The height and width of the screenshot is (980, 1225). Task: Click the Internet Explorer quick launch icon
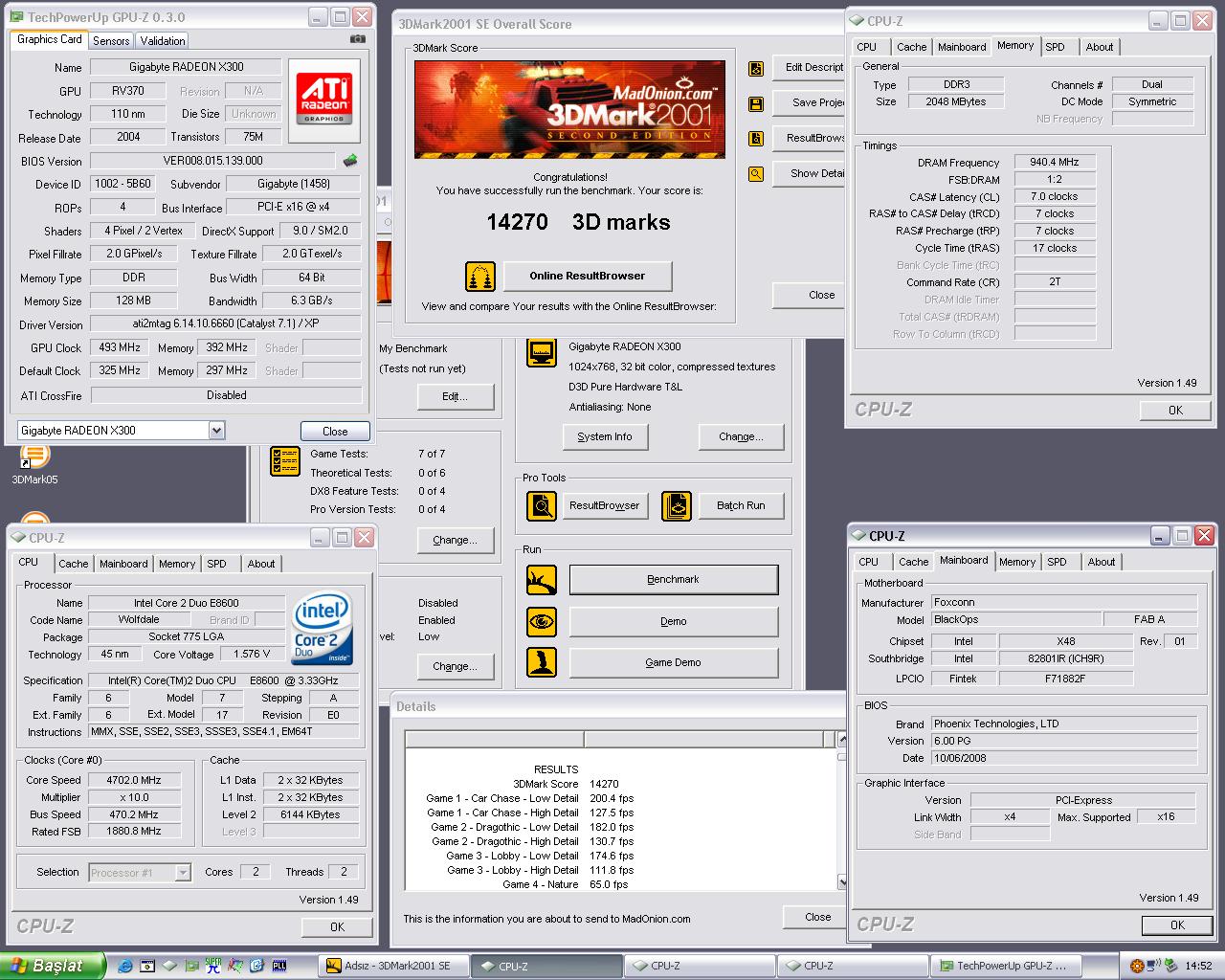(x=125, y=966)
